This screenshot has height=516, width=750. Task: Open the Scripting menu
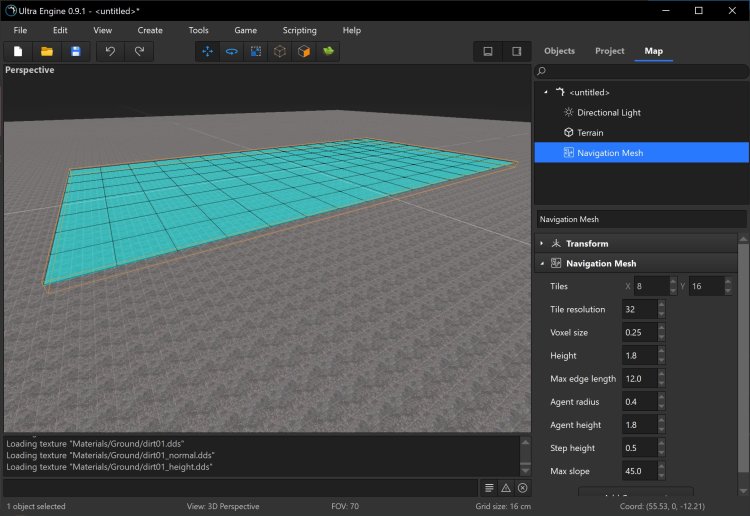tap(299, 30)
